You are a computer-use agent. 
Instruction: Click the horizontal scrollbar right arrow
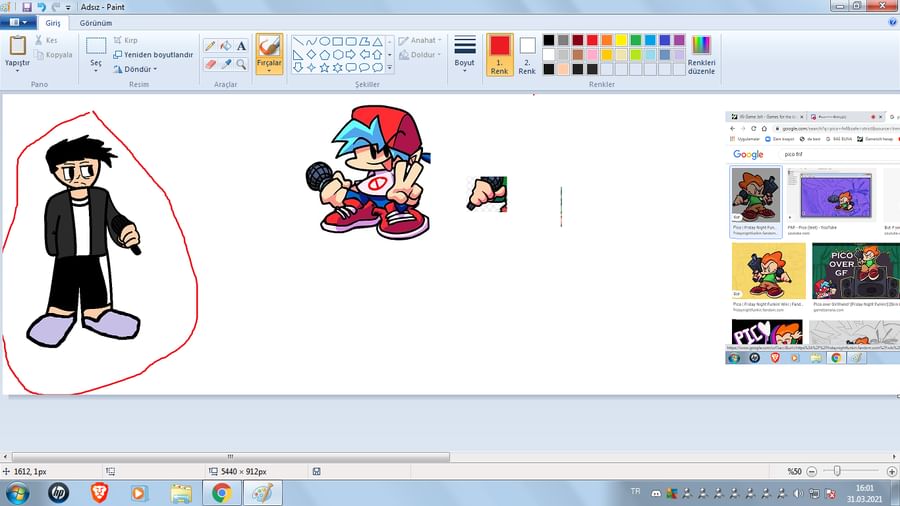[x=894, y=457]
